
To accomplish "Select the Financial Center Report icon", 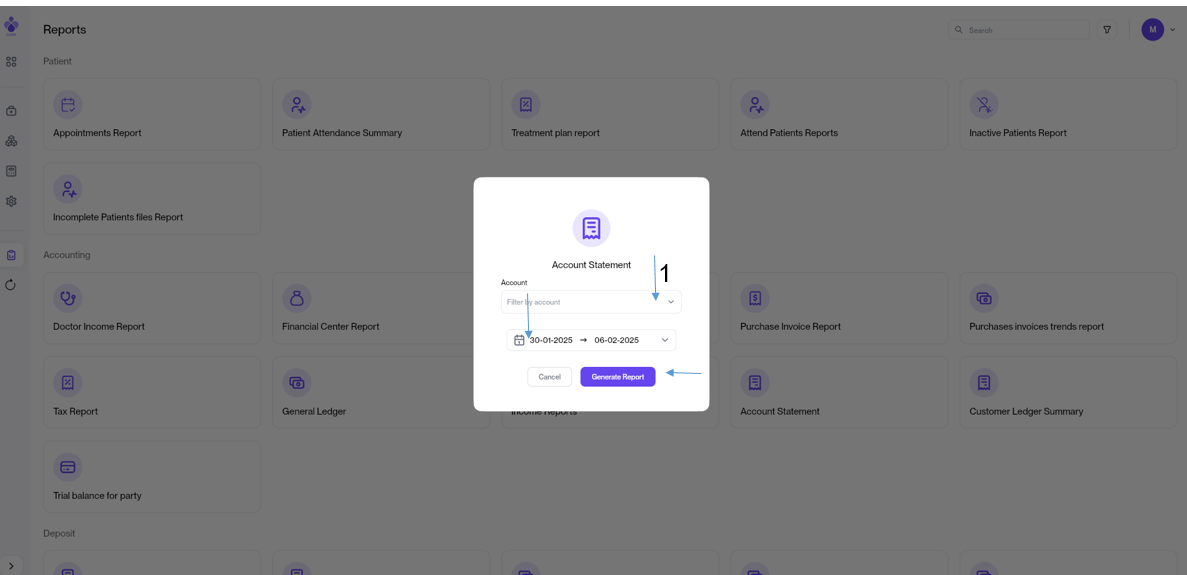I will pyautogui.click(x=296, y=298).
